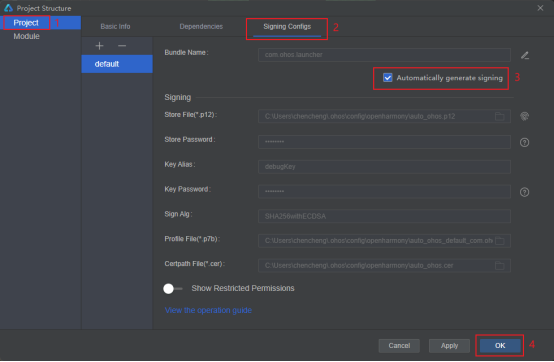
Task: Select the default signing config entry
Action: 117,64
